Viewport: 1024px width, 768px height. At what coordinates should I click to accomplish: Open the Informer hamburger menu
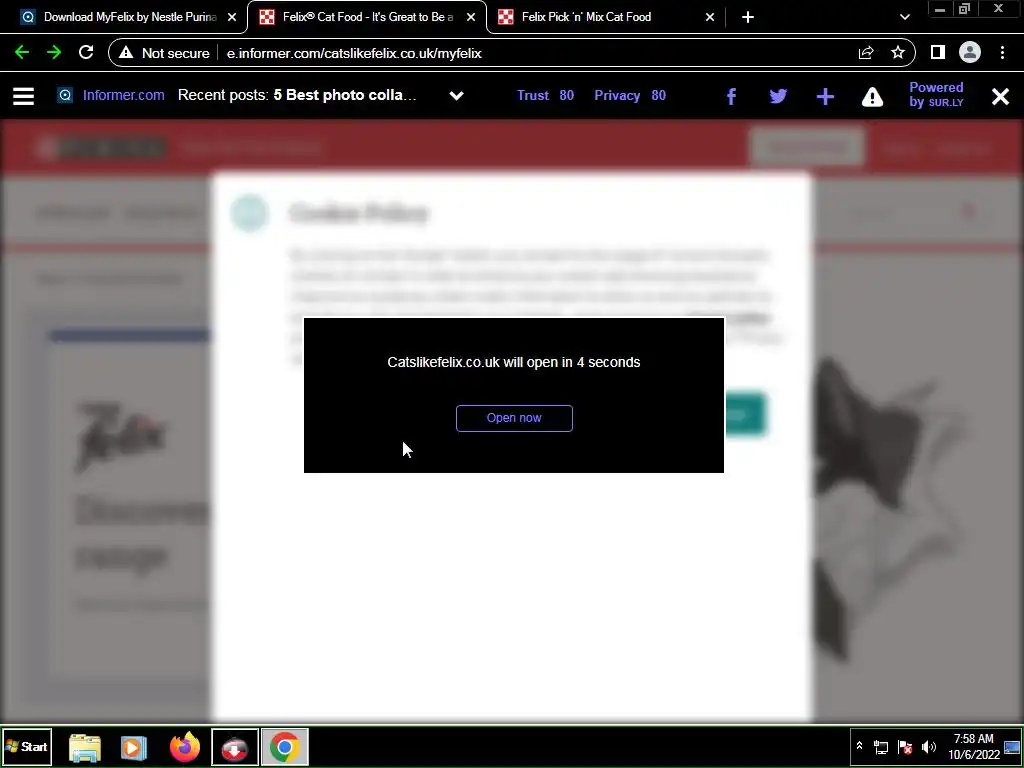tap(24, 96)
